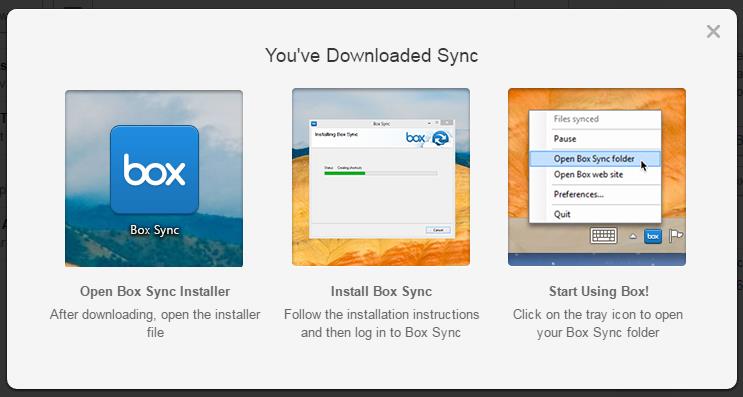This screenshot has width=743, height=397.
Task: Click the text After downloading, open the installer file
Action: tap(155, 323)
